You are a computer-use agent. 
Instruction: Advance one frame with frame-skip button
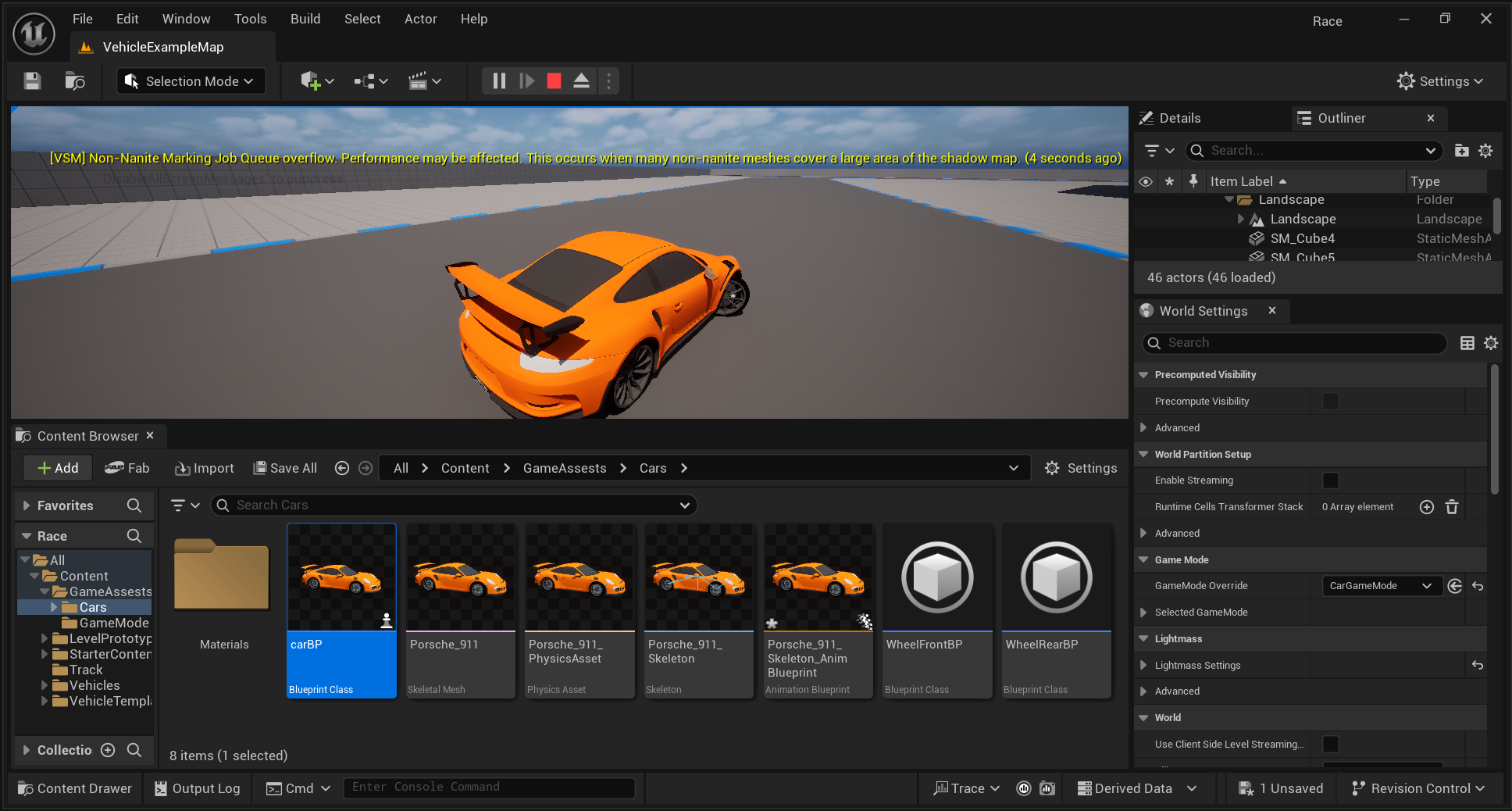(527, 81)
